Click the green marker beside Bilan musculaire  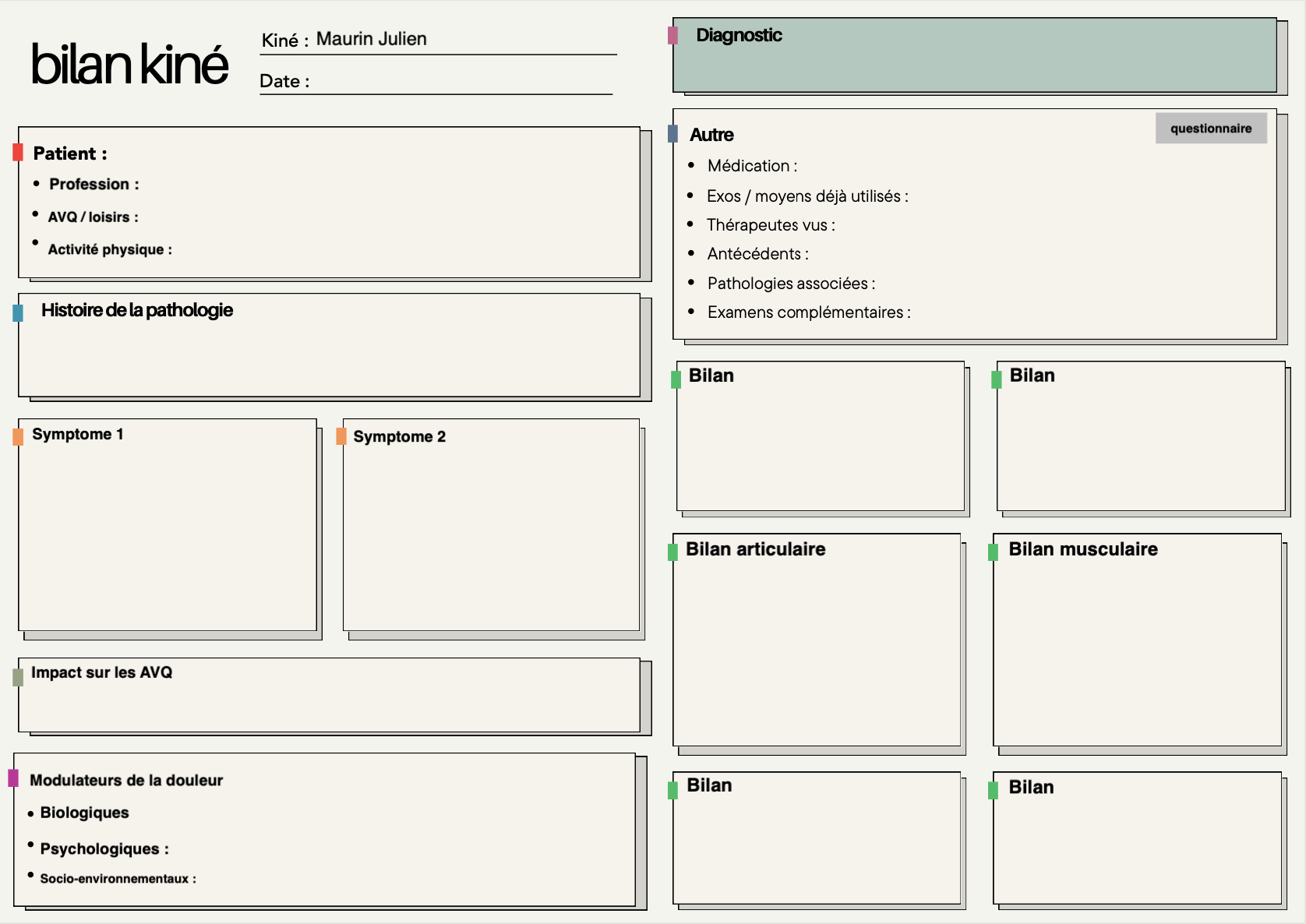click(x=993, y=552)
